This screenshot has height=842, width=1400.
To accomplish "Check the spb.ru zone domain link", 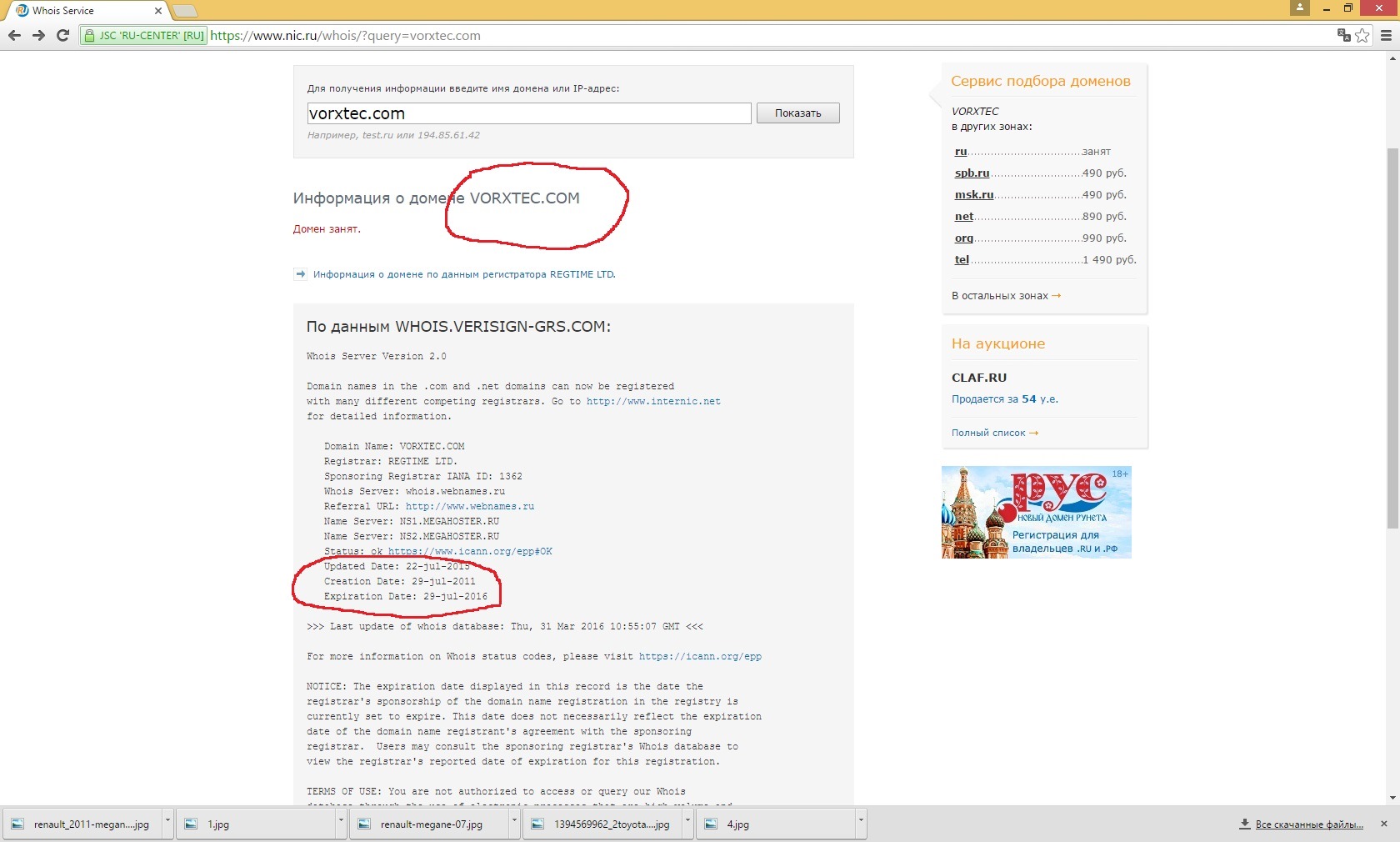I will coord(972,173).
